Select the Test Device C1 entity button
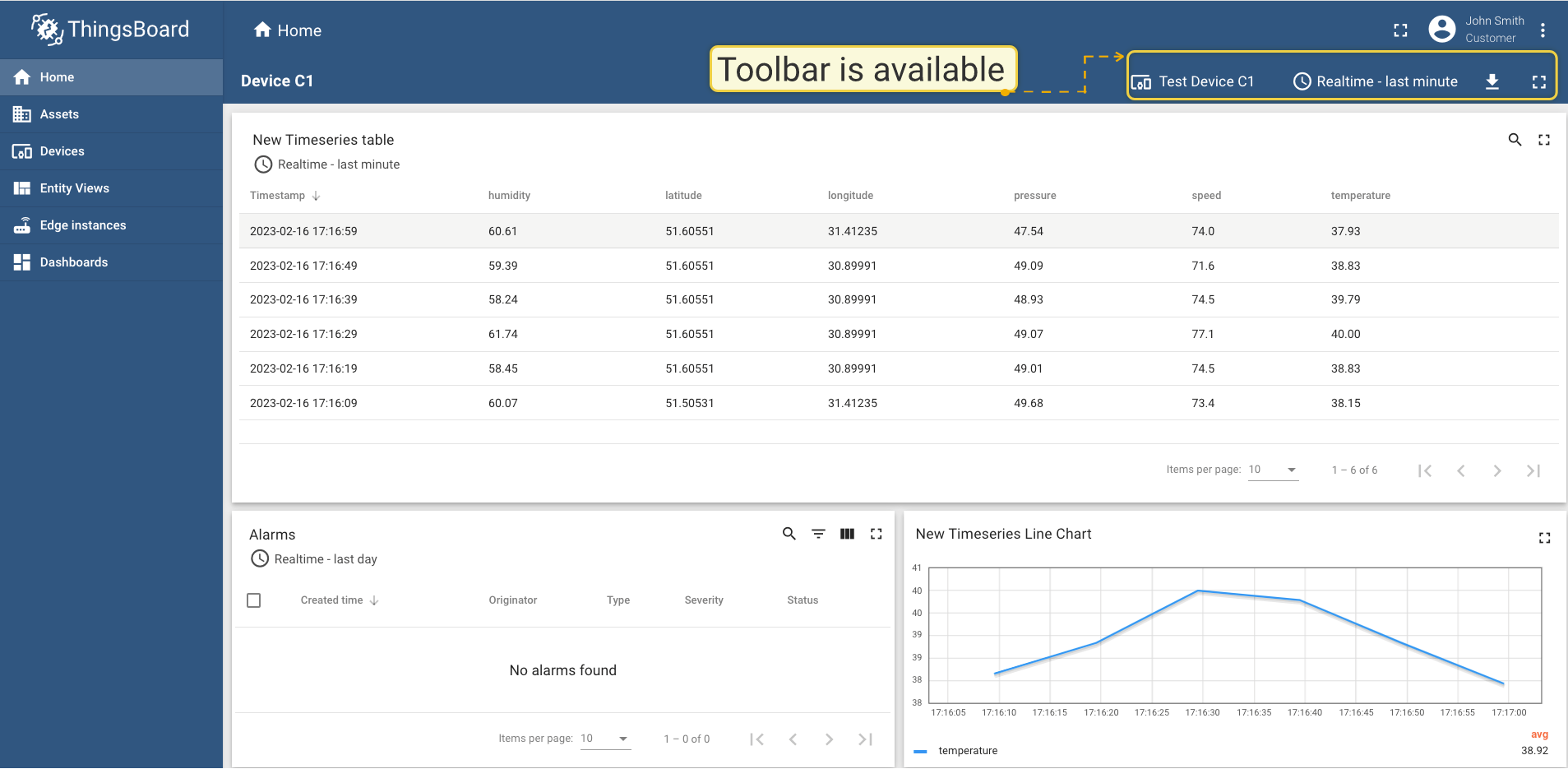1568x769 pixels. tap(1193, 81)
